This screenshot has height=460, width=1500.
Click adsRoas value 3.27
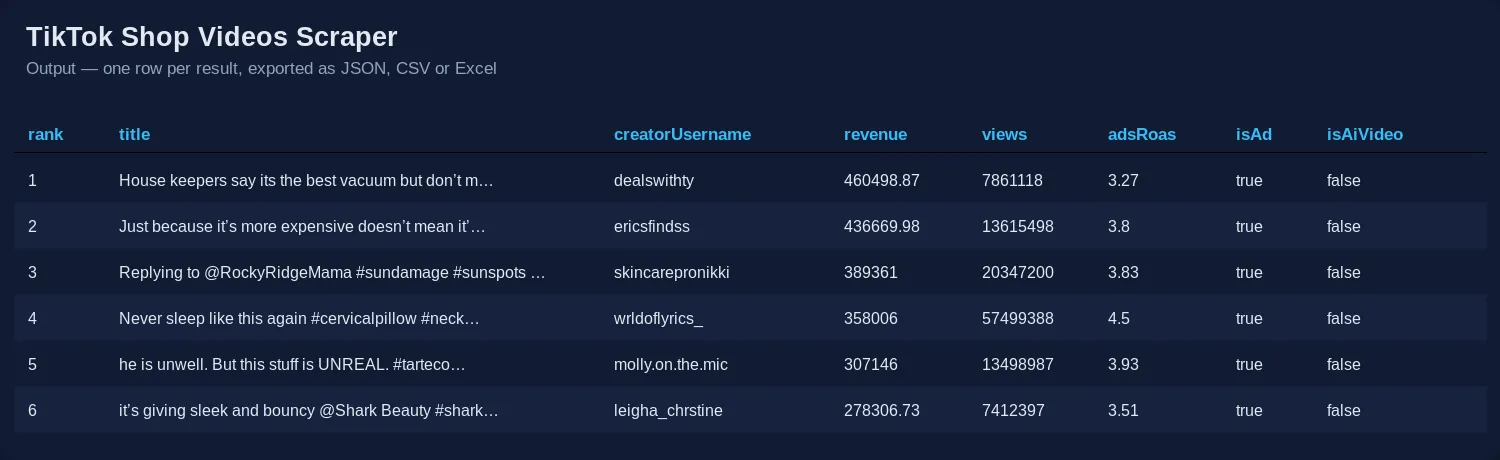click(x=1123, y=181)
